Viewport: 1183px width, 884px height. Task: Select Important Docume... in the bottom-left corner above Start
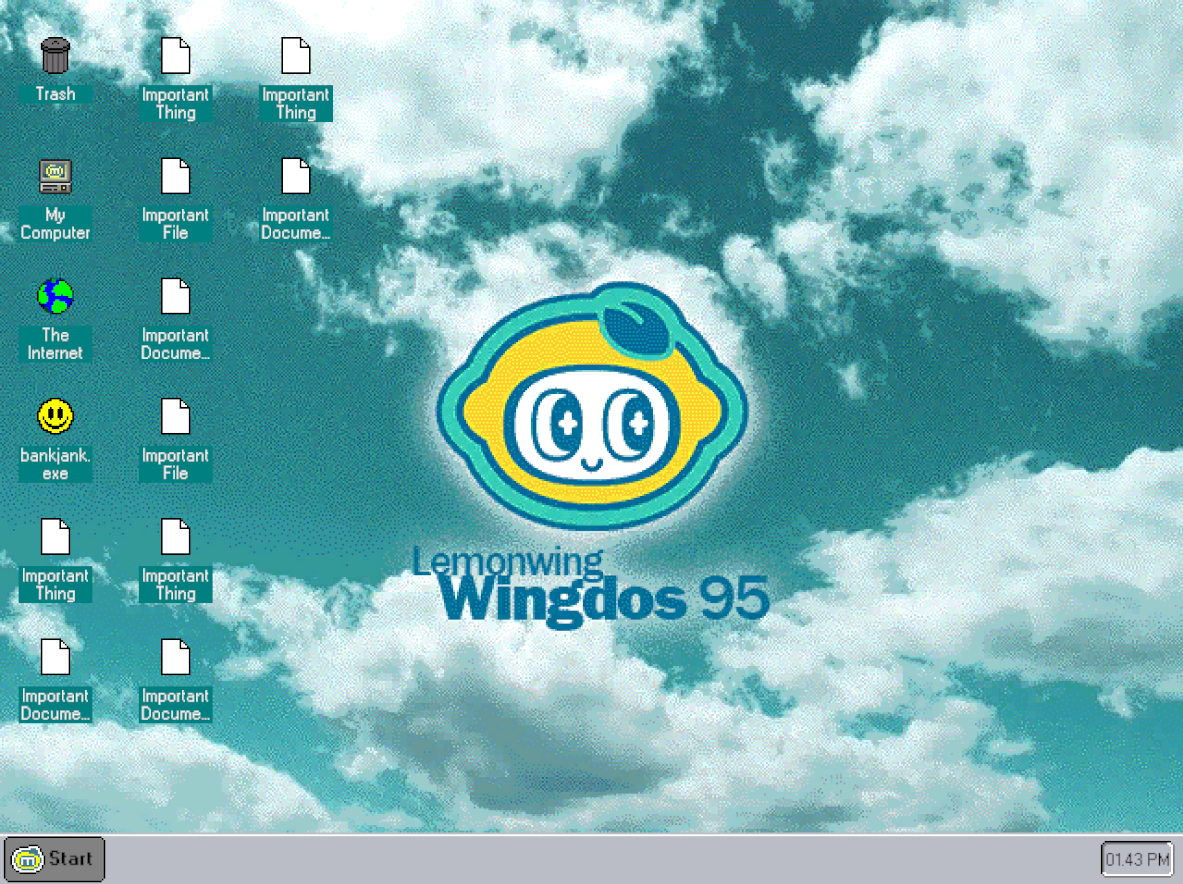tap(55, 680)
